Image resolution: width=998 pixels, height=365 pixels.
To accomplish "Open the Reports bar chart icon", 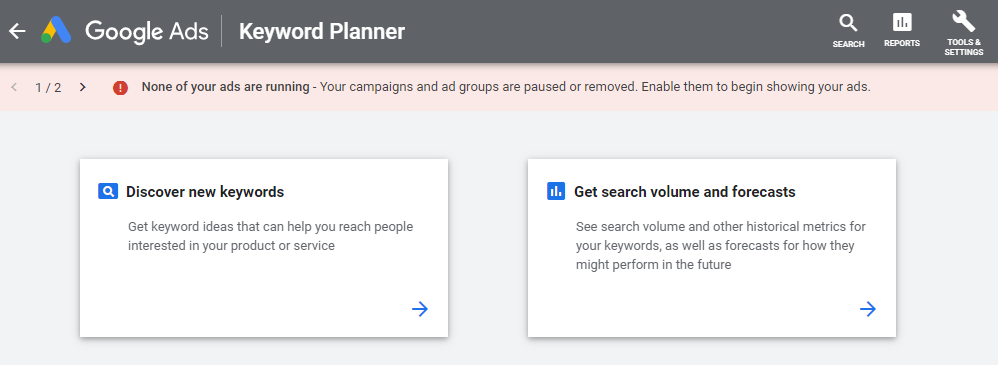I will (x=902, y=22).
